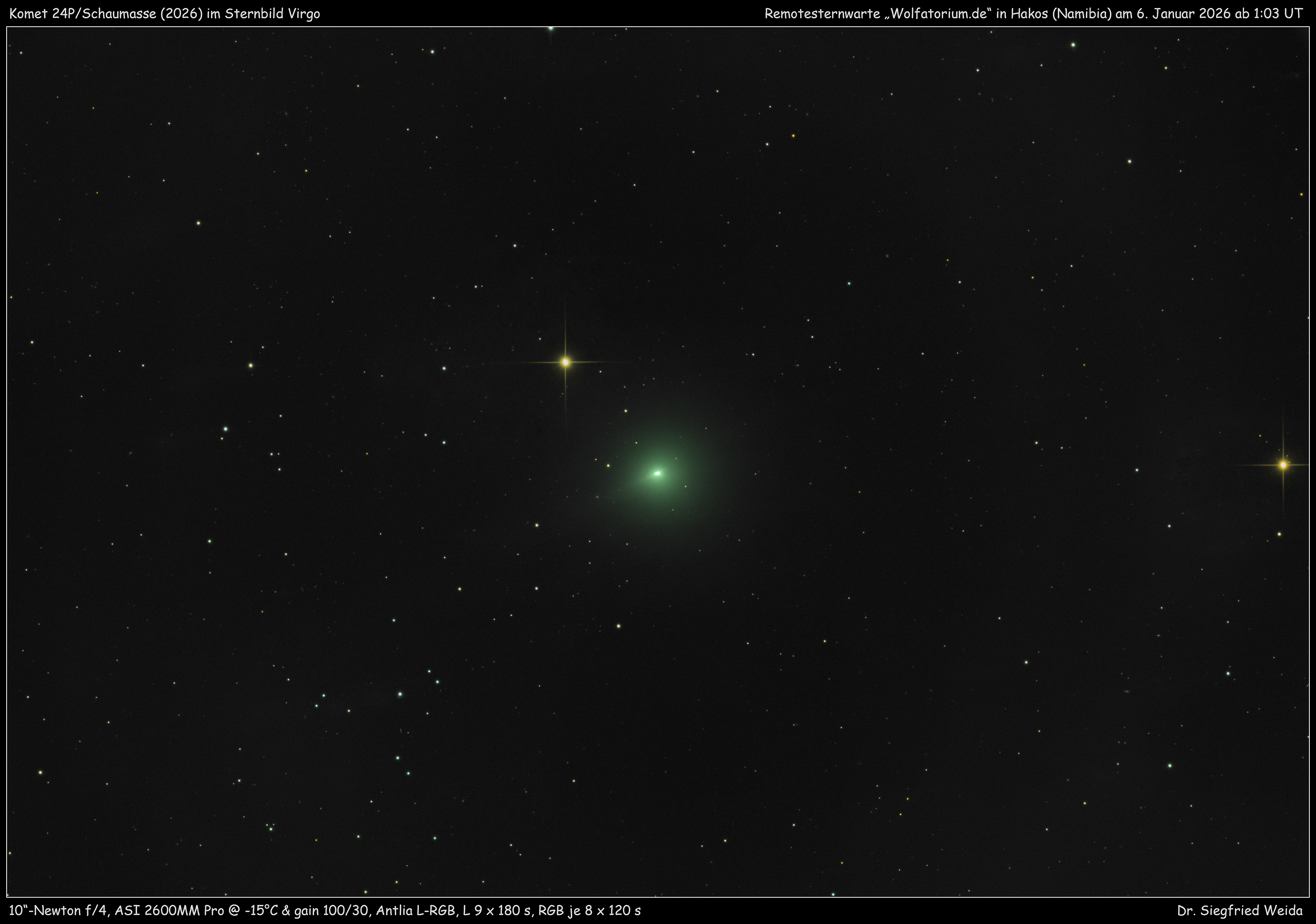
Task: Click the small yellow star below right-edge orange star
Action: click(1279, 534)
